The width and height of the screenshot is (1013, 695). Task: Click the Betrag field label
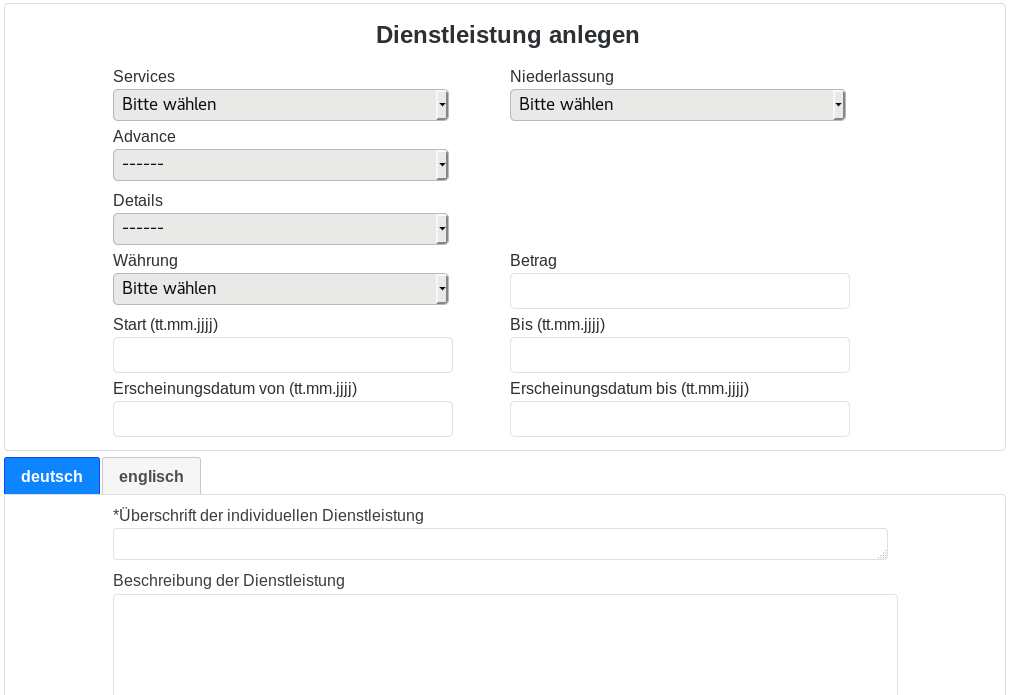(x=533, y=261)
